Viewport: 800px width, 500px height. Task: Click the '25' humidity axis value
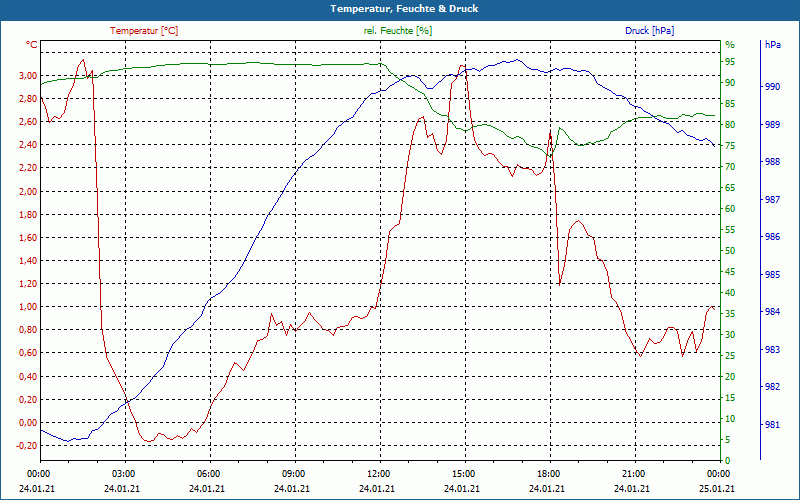point(730,356)
